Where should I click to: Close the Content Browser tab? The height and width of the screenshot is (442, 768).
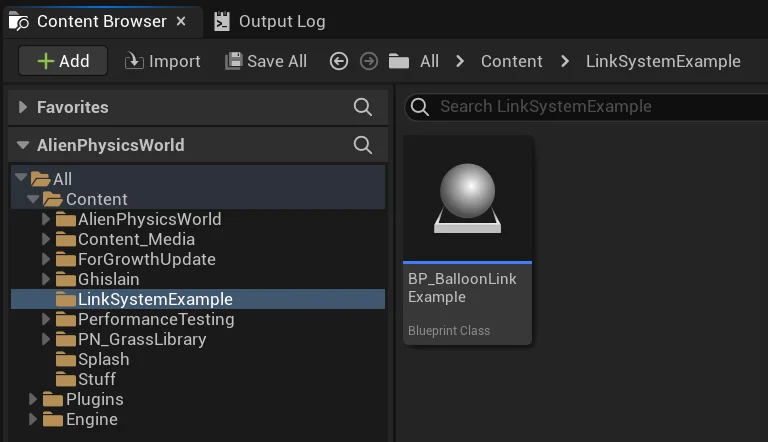tap(180, 21)
